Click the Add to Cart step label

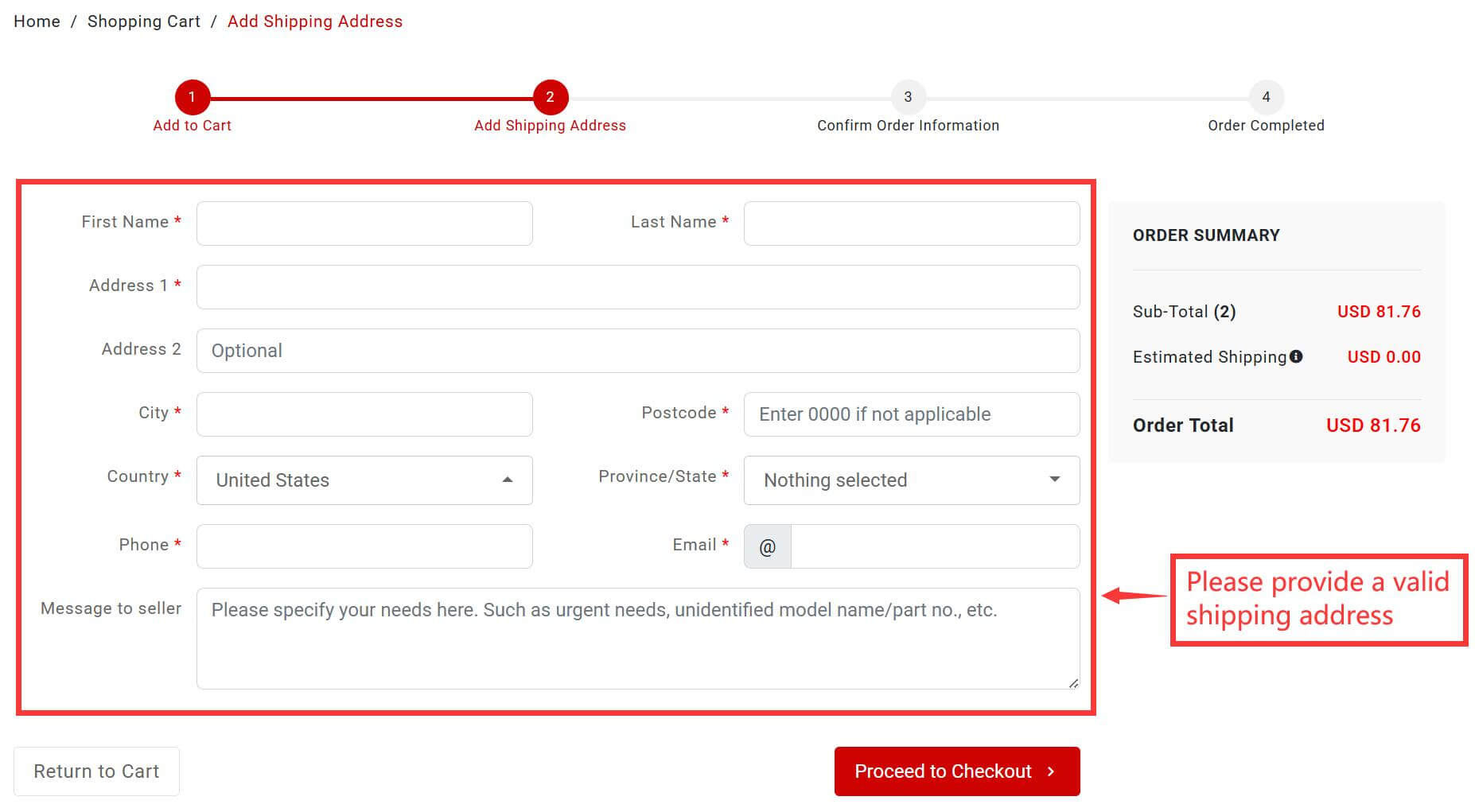click(x=192, y=126)
